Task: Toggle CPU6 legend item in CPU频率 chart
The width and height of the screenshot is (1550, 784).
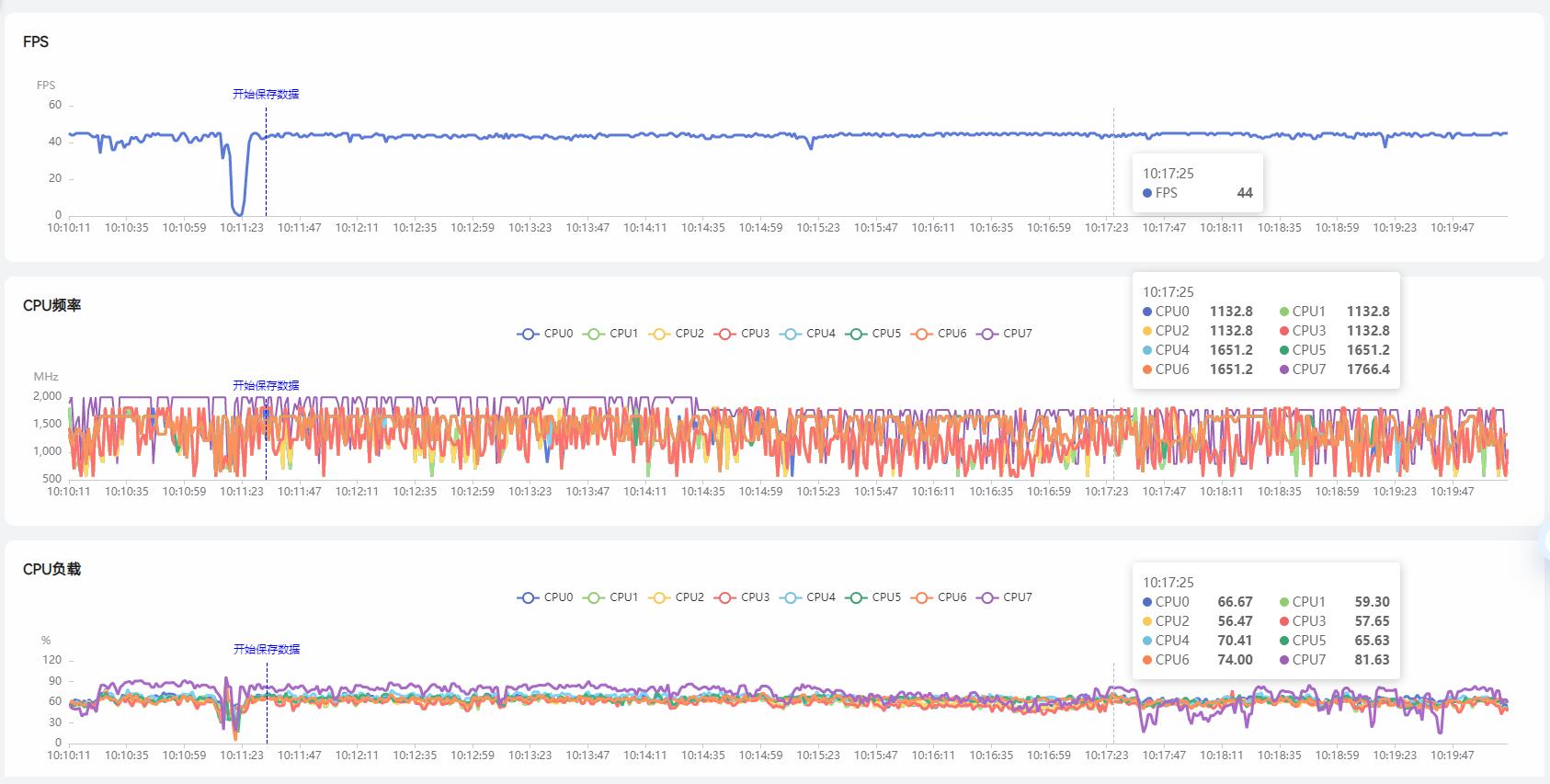Action: pyautogui.click(x=939, y=334)
